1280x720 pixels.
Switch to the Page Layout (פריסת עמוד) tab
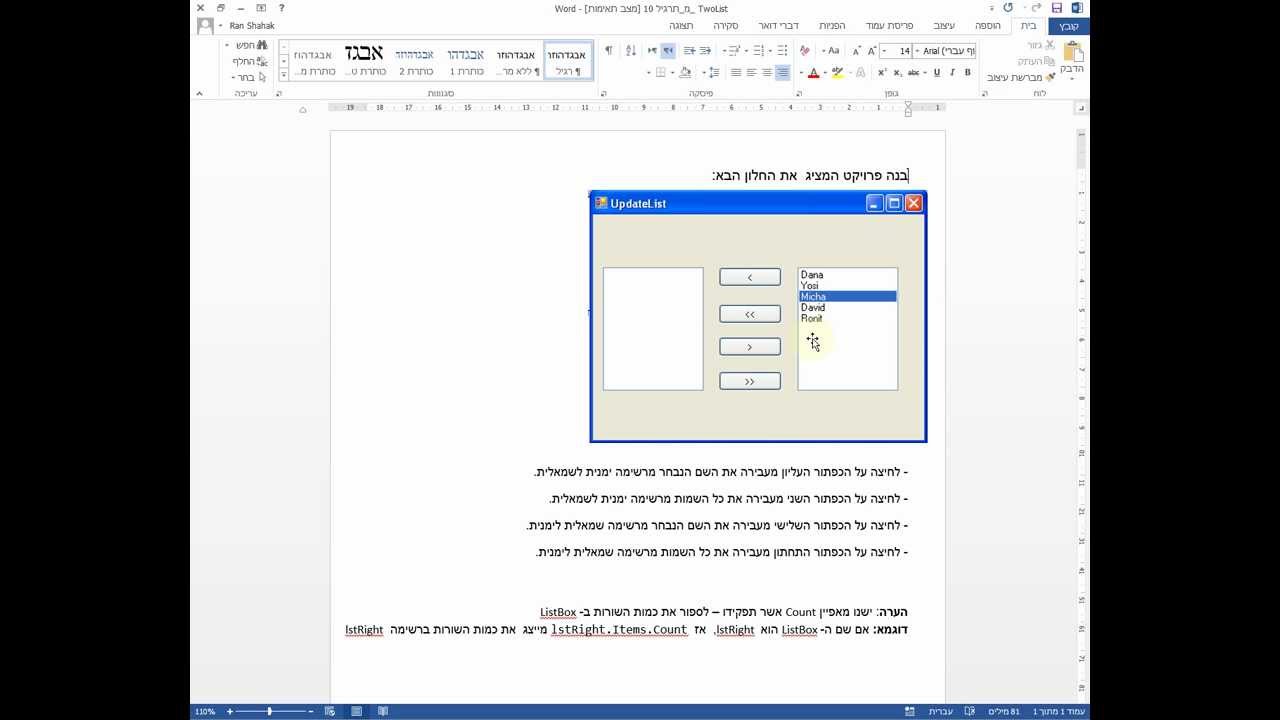pos(890,26)
